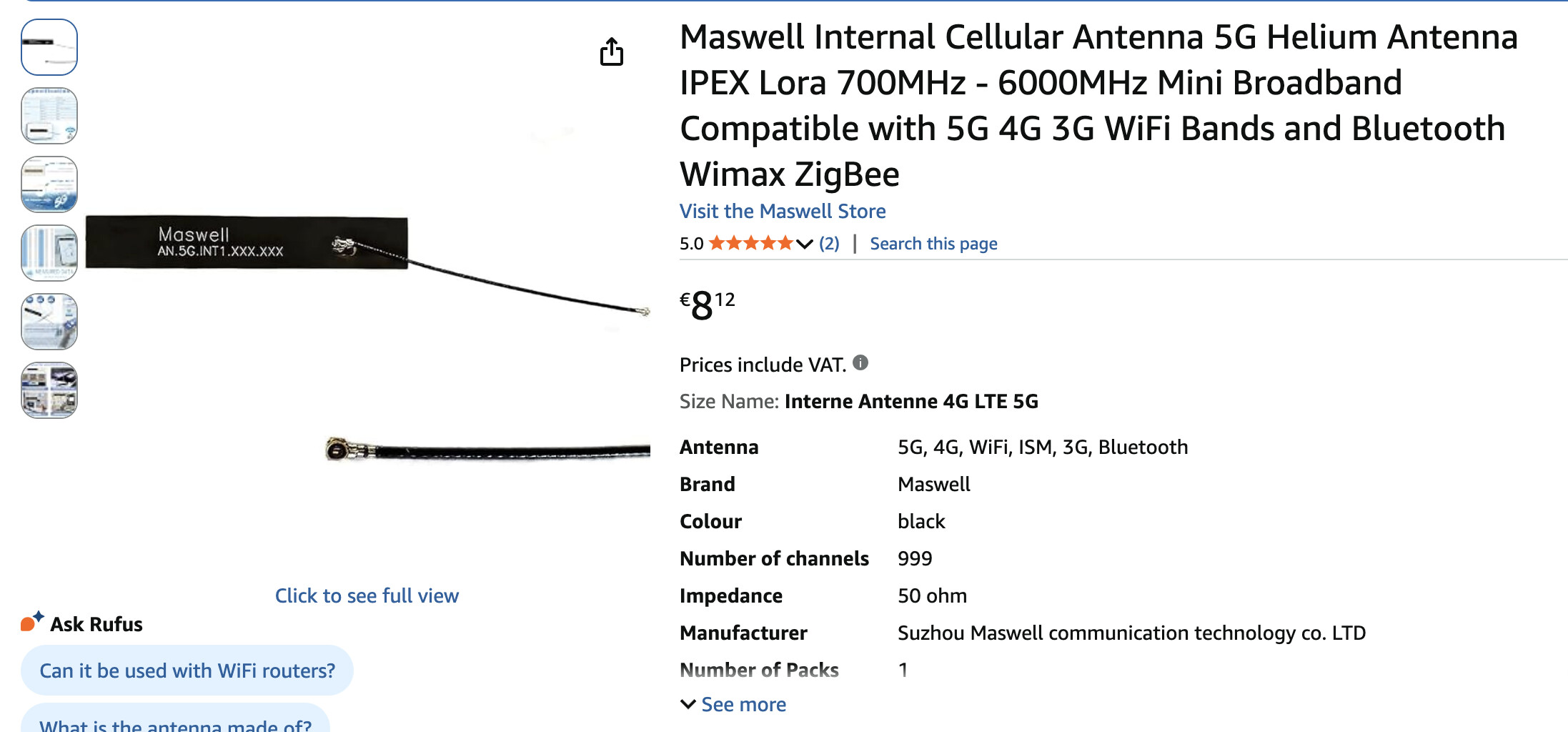Select the sixth collage thumbnail
The height and width of the screenshot is (732, 1568).
point(49,390)
